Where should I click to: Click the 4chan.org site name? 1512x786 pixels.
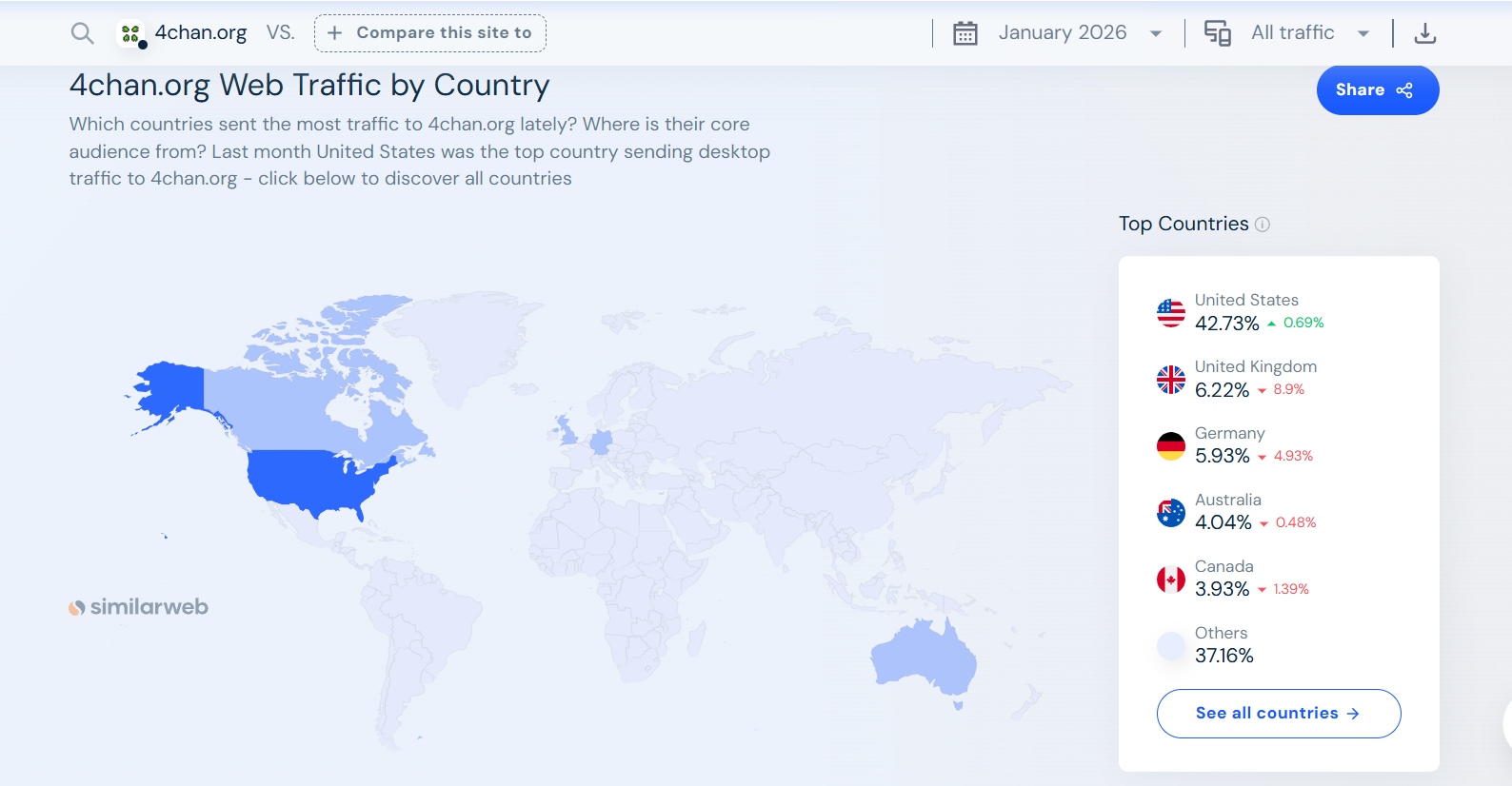201,33
